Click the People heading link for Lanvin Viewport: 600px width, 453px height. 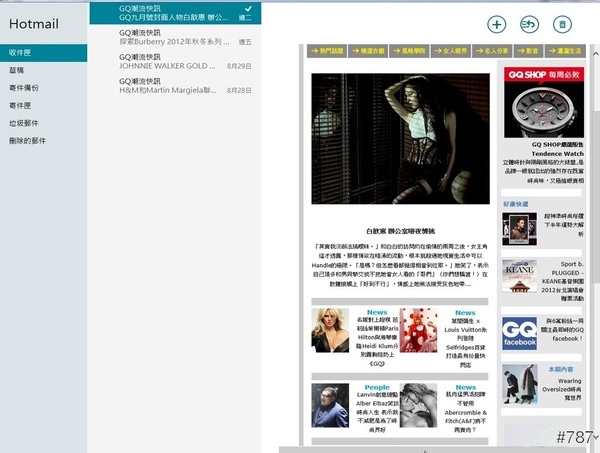point(377,387)
